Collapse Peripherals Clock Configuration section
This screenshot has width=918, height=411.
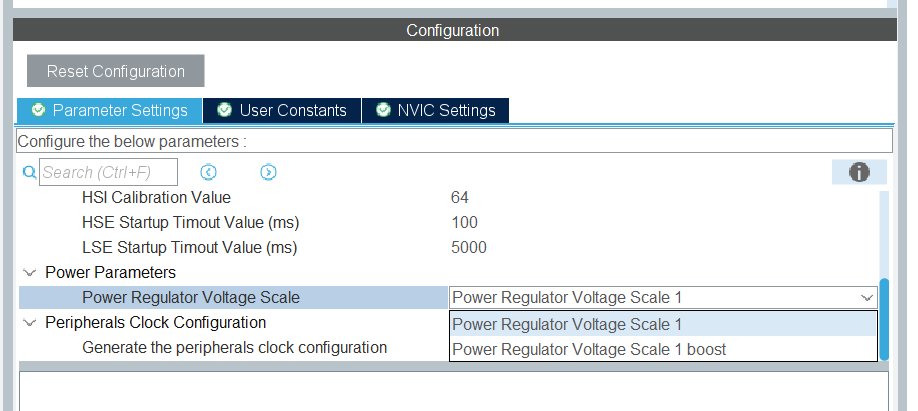[29, 323]
